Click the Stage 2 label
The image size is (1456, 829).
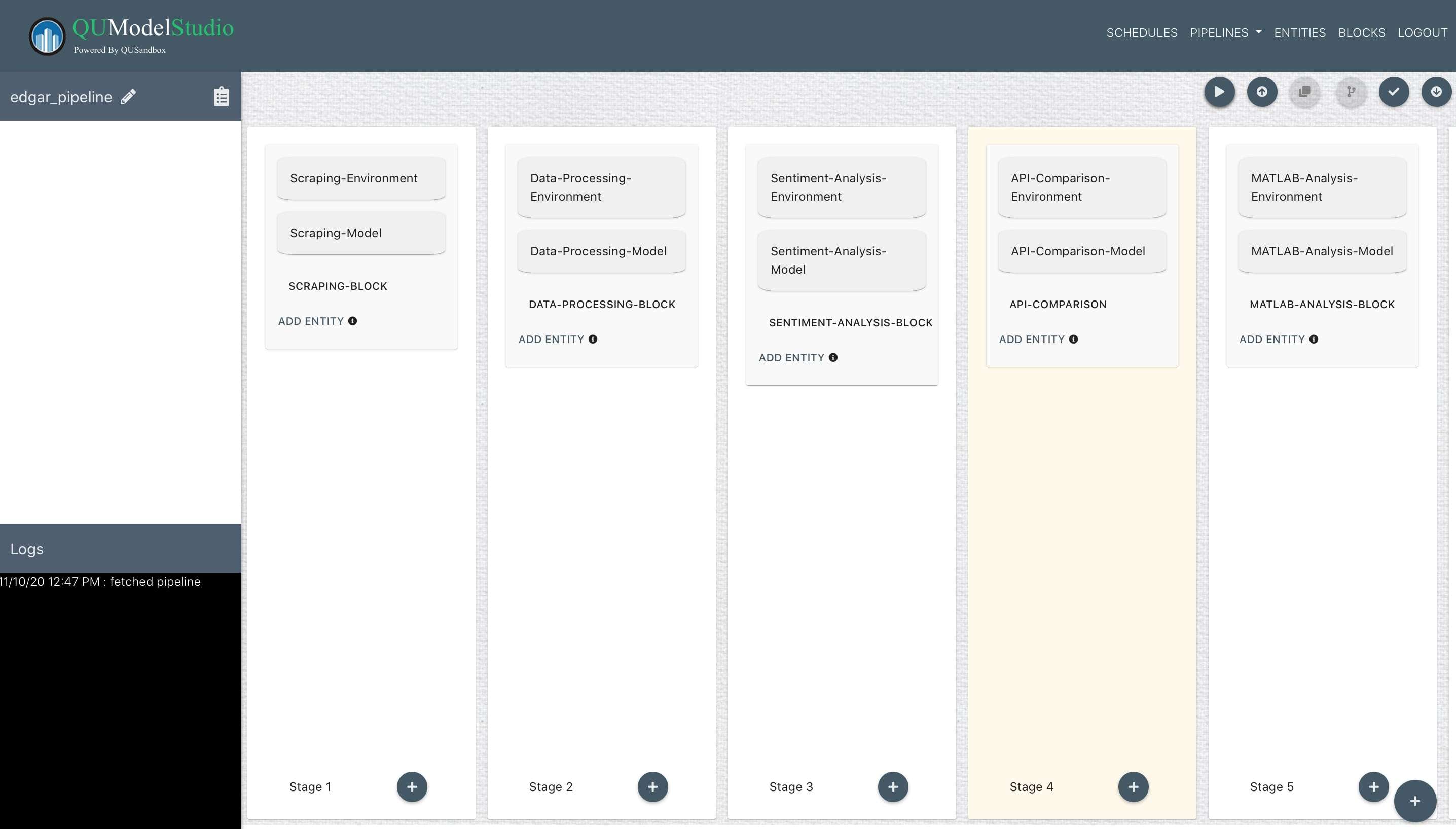tap(551, 786)
